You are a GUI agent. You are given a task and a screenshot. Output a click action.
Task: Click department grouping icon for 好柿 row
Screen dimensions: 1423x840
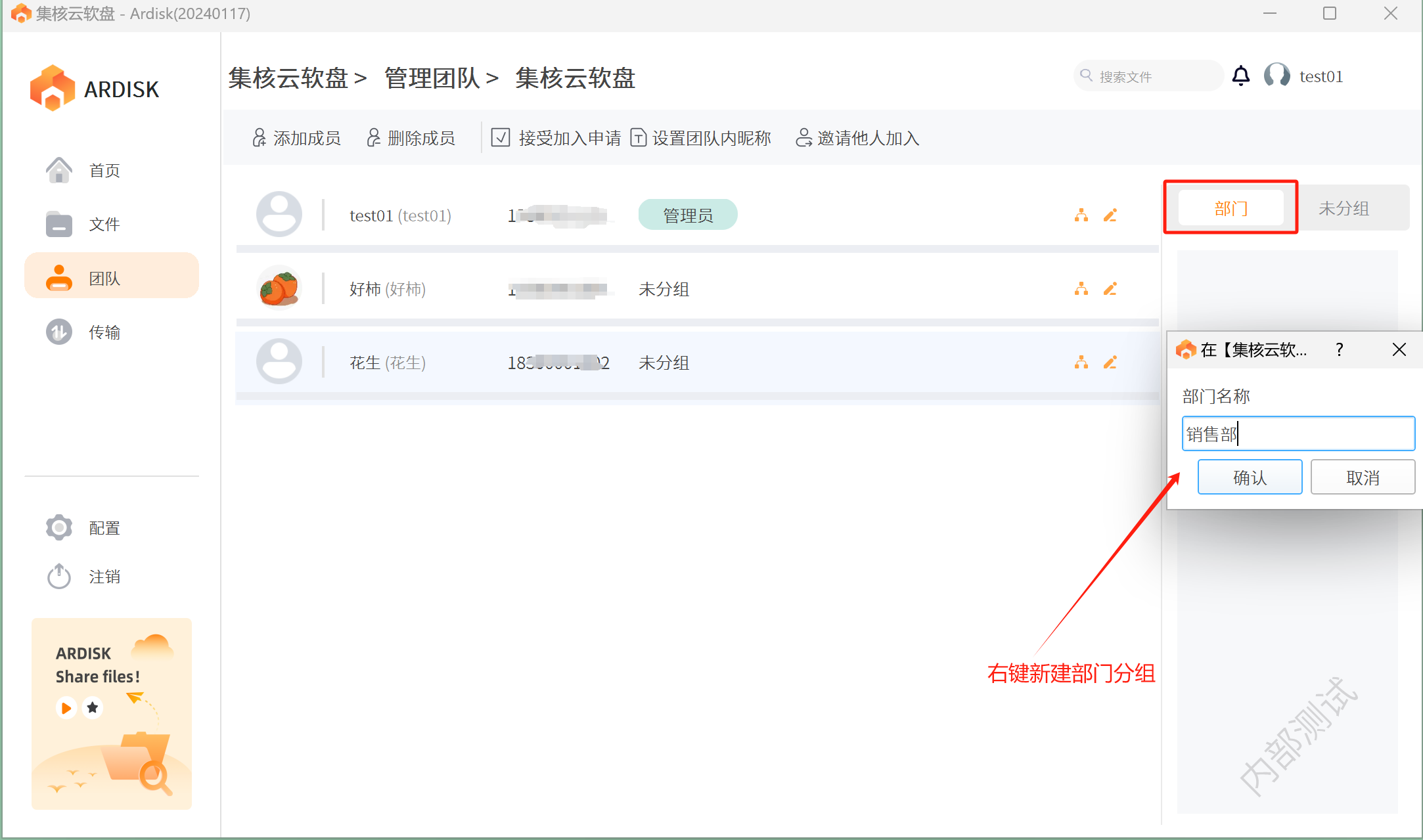click(1081, 289)
